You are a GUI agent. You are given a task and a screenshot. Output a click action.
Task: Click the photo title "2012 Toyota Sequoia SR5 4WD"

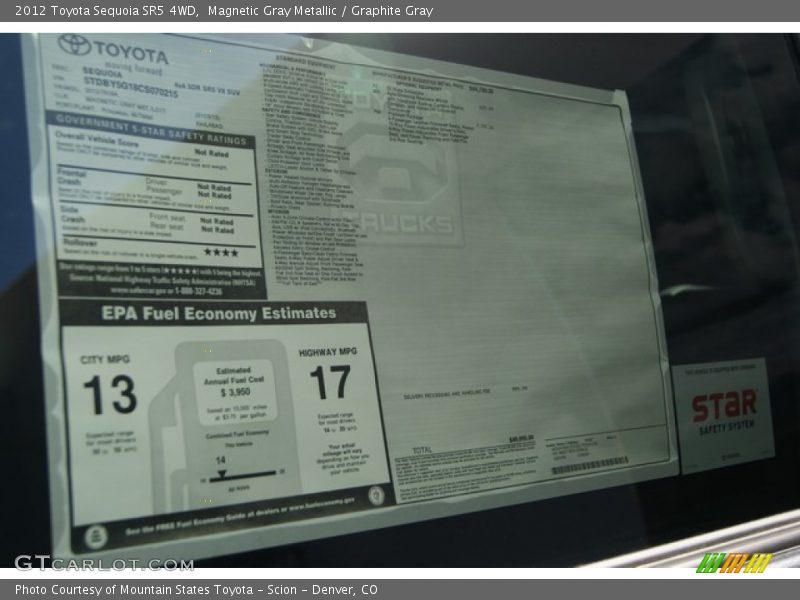coord(107,11)
